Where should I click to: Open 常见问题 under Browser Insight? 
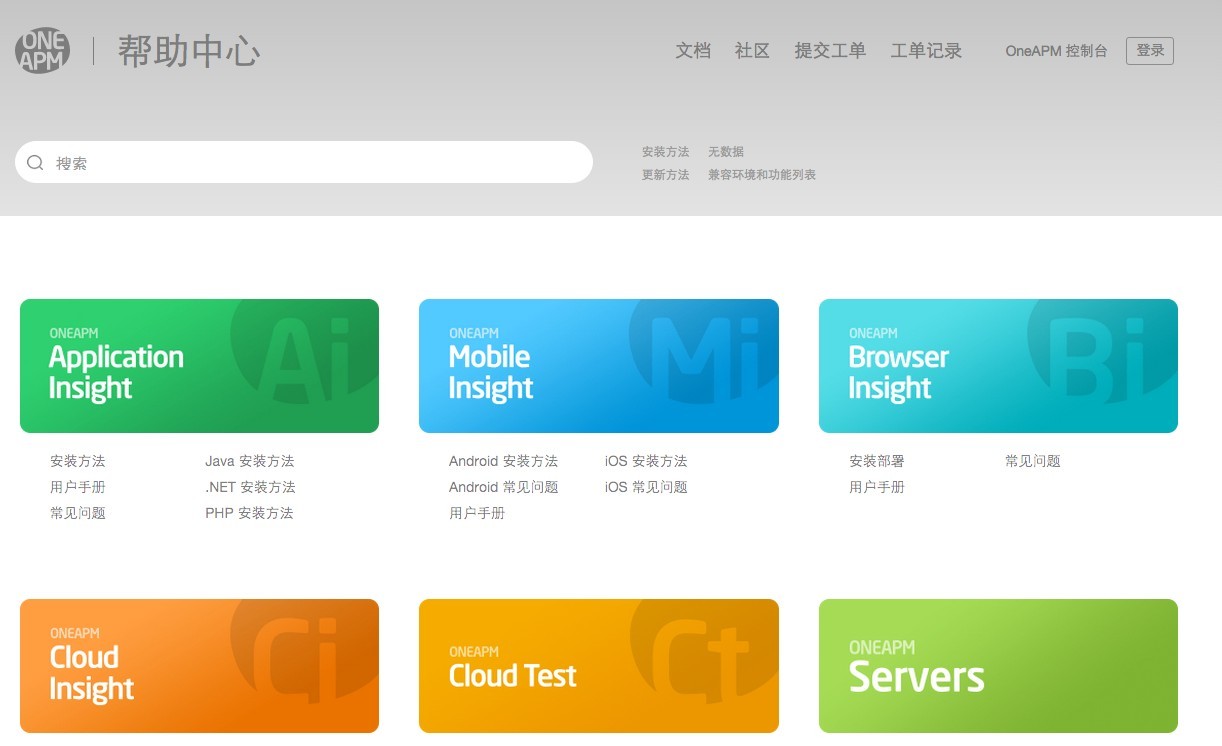point(1033,461)
